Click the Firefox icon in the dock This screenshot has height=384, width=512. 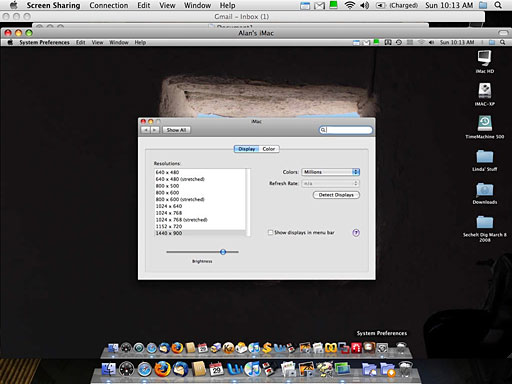tap(162, 369)
